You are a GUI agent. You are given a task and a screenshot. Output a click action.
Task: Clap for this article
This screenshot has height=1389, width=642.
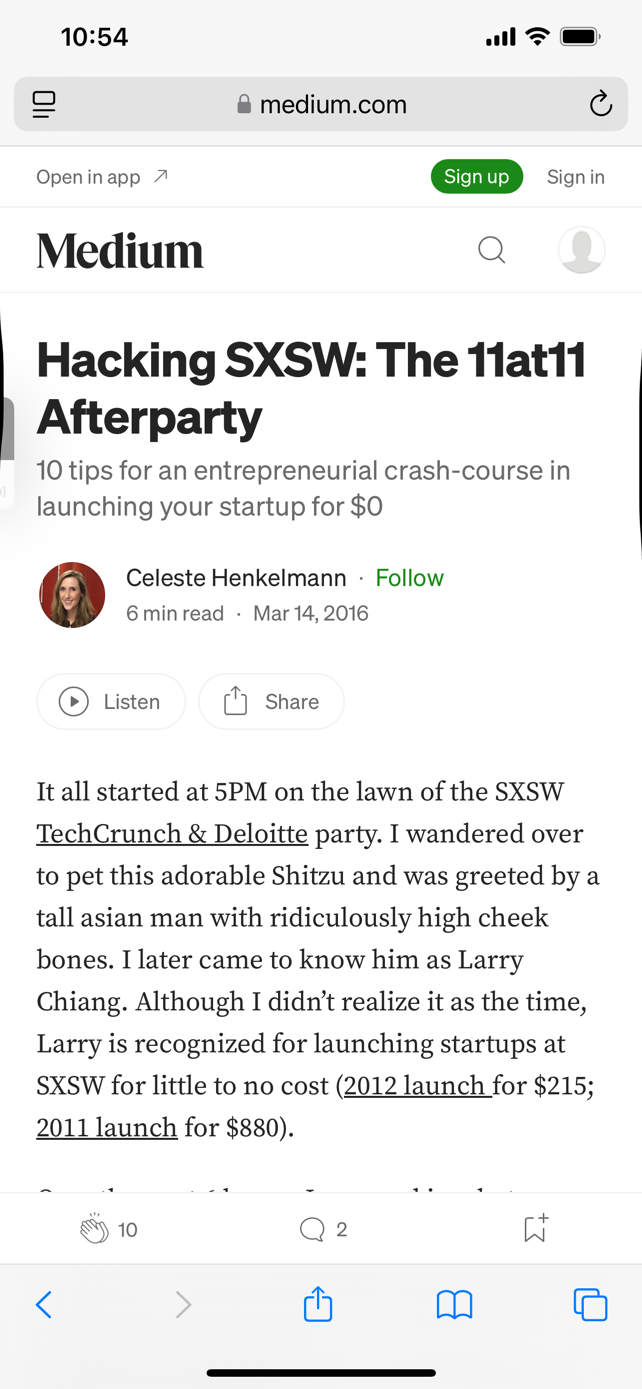tap(95, 1229)
